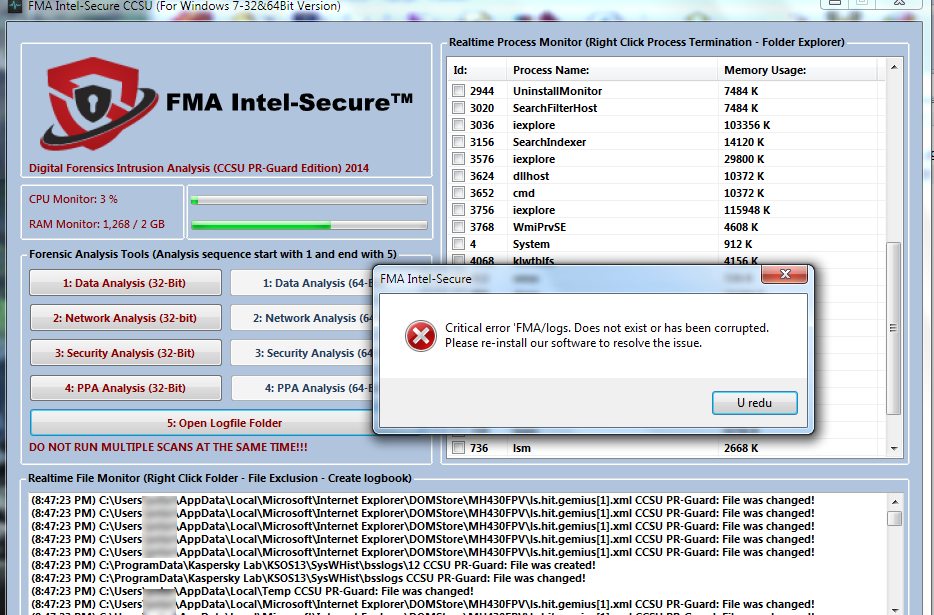This screenshot has height=615, width=934.
Task: Run 4: PPA Analysis 64-bit button
Action: (302, 388)
